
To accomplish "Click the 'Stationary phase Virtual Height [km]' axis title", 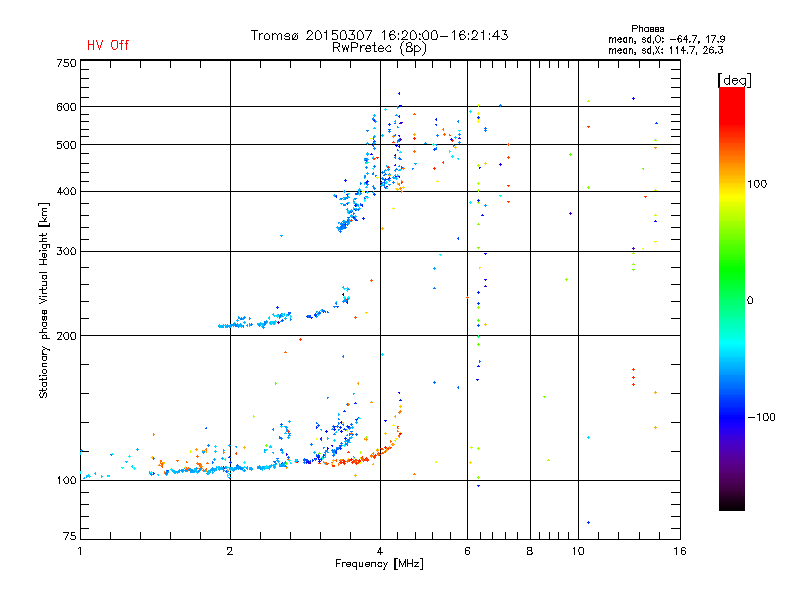I will point(44,300).
